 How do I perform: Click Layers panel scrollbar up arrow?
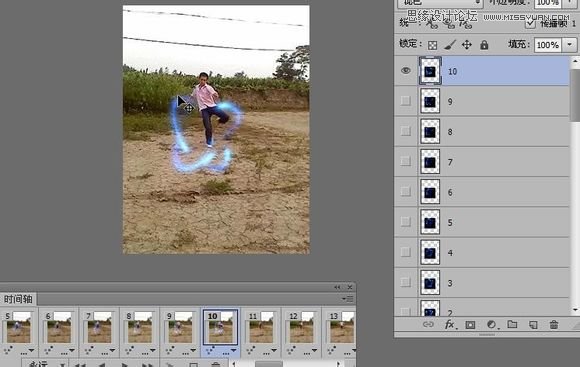[x=575, y=60]
